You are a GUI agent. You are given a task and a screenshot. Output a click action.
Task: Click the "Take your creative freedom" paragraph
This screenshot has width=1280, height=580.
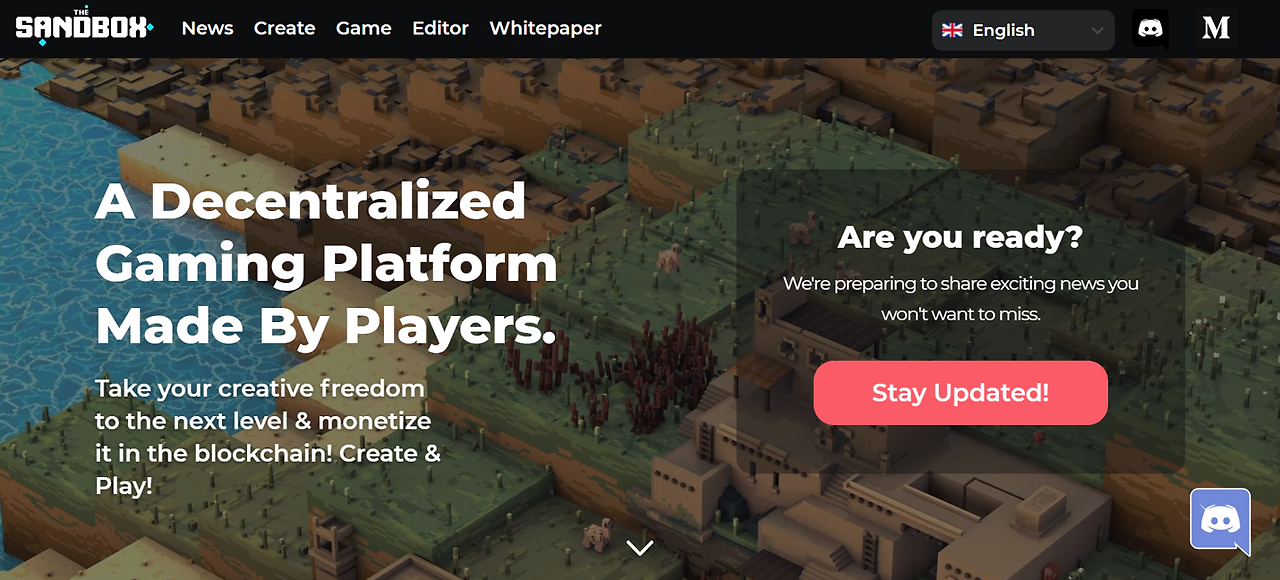click(x=268, y=437)
